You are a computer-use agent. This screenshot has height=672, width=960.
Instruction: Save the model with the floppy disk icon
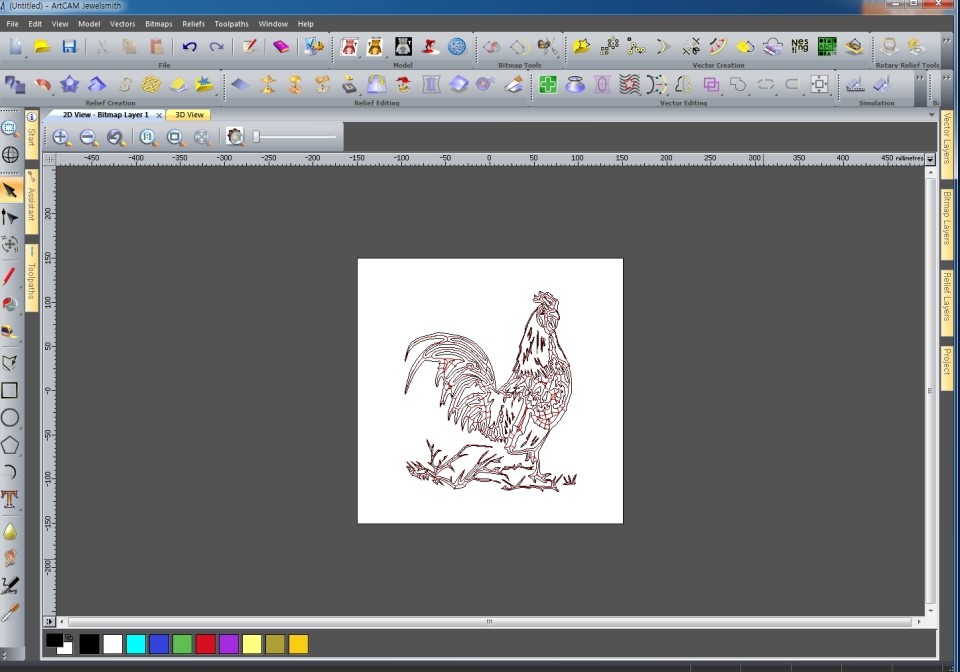pyautogui.click(x=69, y=47)
